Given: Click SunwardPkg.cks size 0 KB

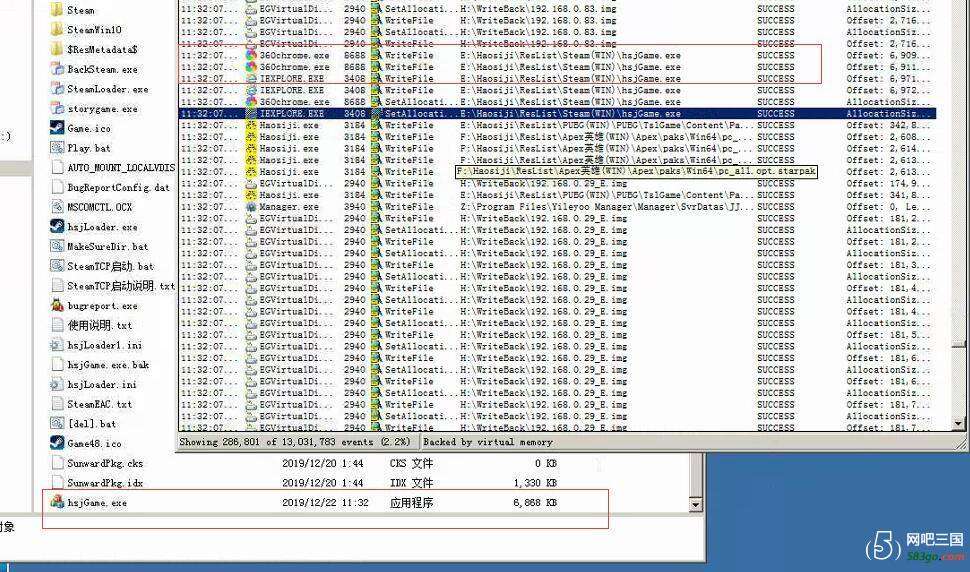Looking at the screenshot, I should [546, 463].
